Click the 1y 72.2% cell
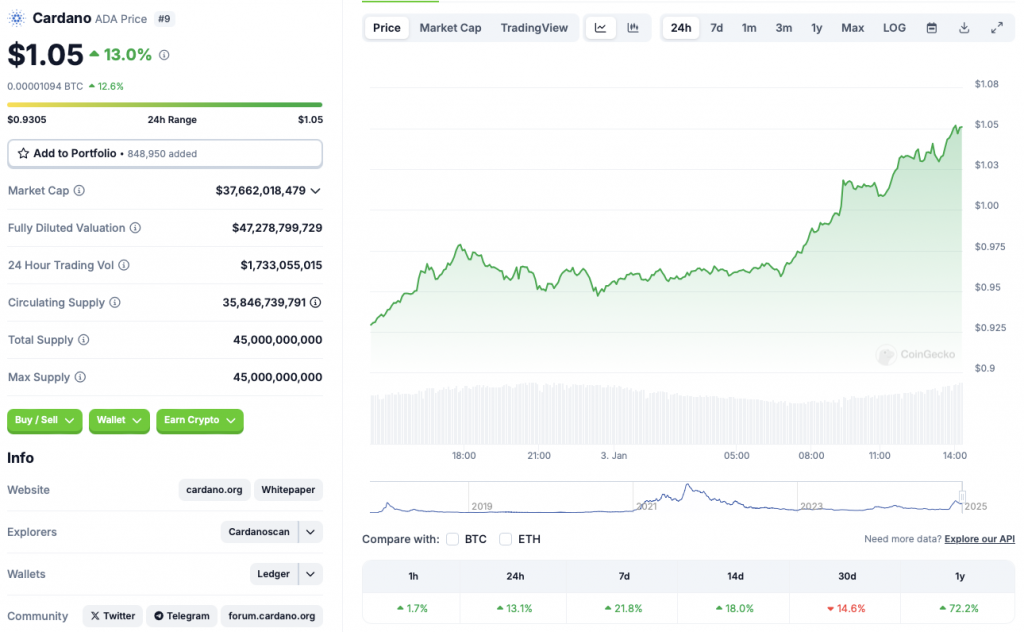Screen dimensions: 1024x632 point(958,608)
